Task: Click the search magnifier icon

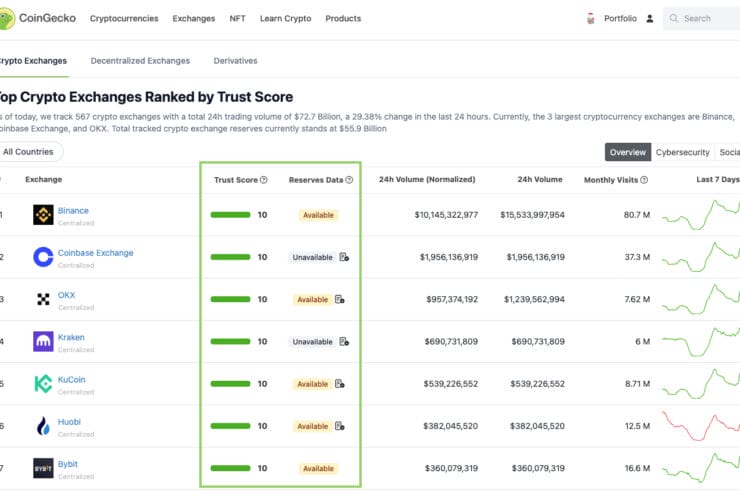Action: tap(673, 18)
